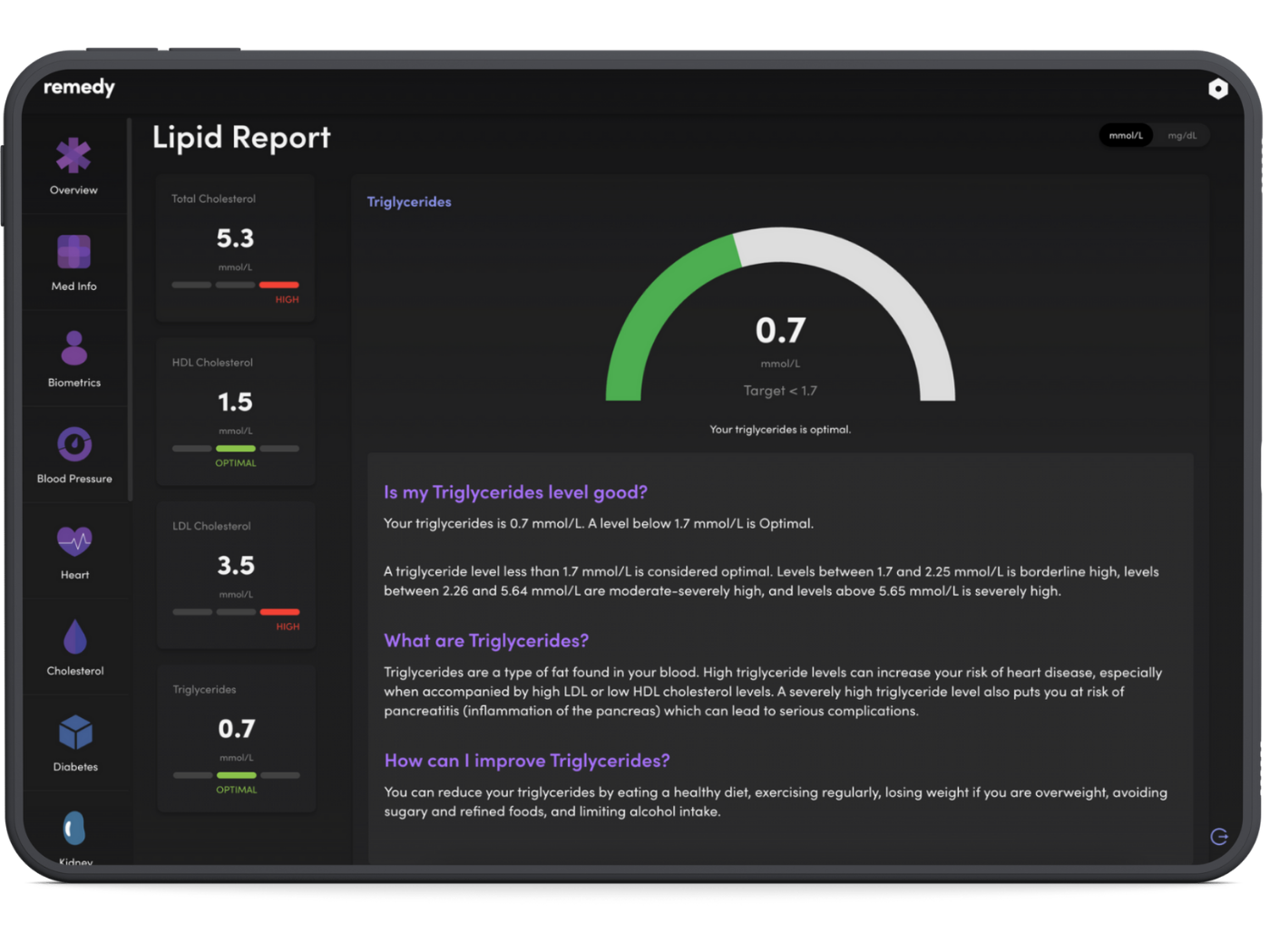Go to Blood Pressure section
Screen dimensions: 1270x952
(x=74, y=444)
